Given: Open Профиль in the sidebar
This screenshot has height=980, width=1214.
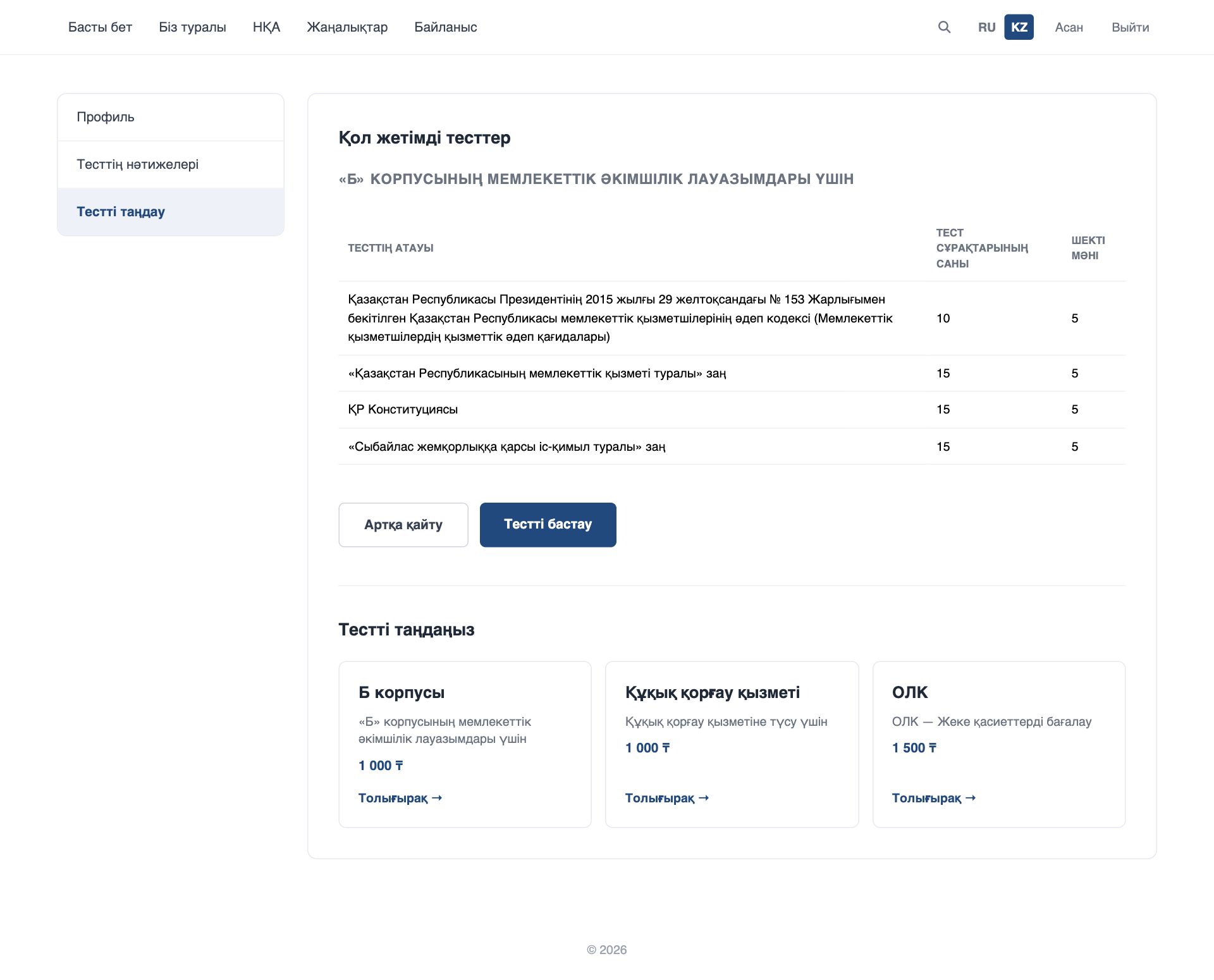Looking at the screenshot, I should coord(171,117).
